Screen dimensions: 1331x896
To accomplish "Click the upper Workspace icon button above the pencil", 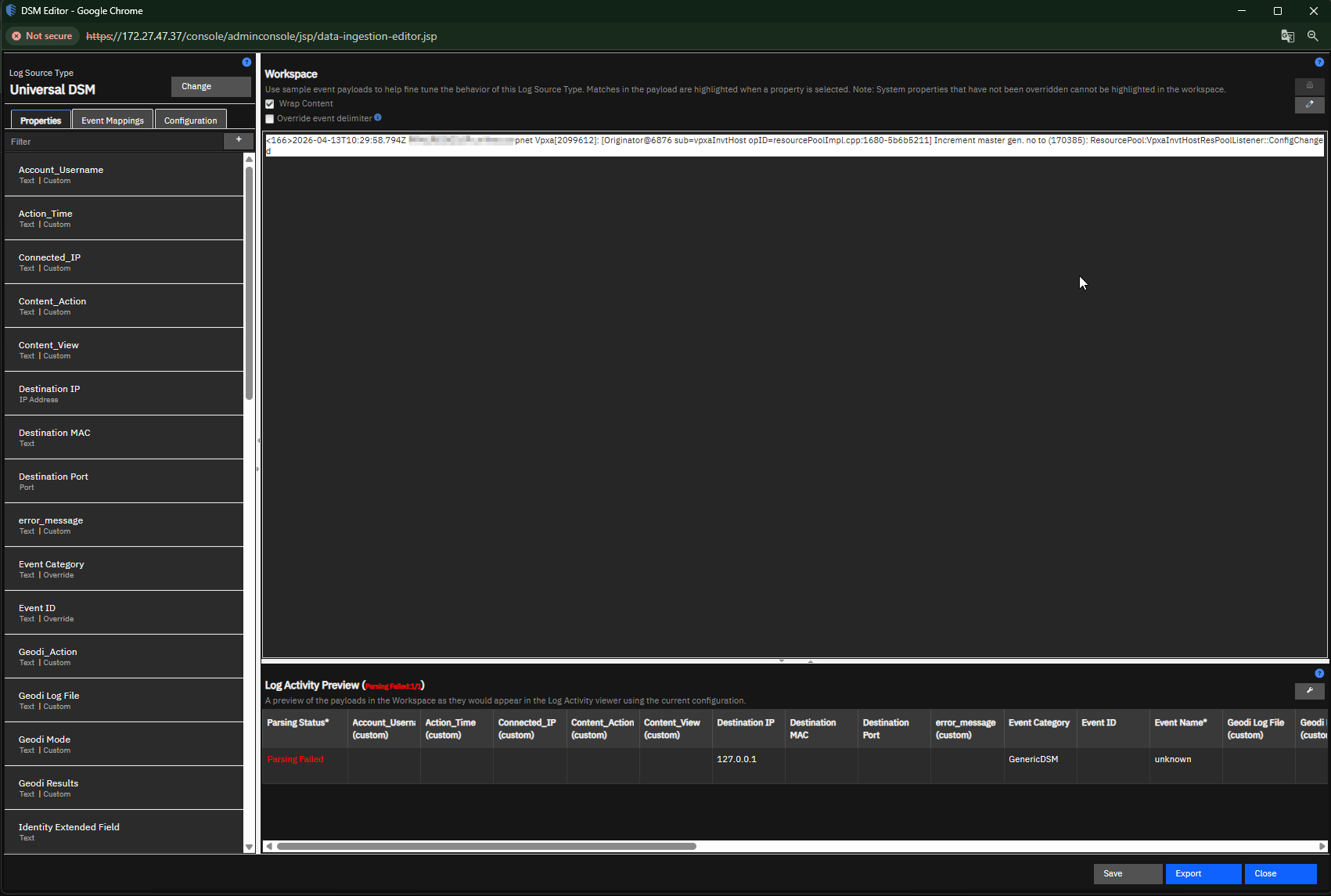I will (x=1309, y=85).
